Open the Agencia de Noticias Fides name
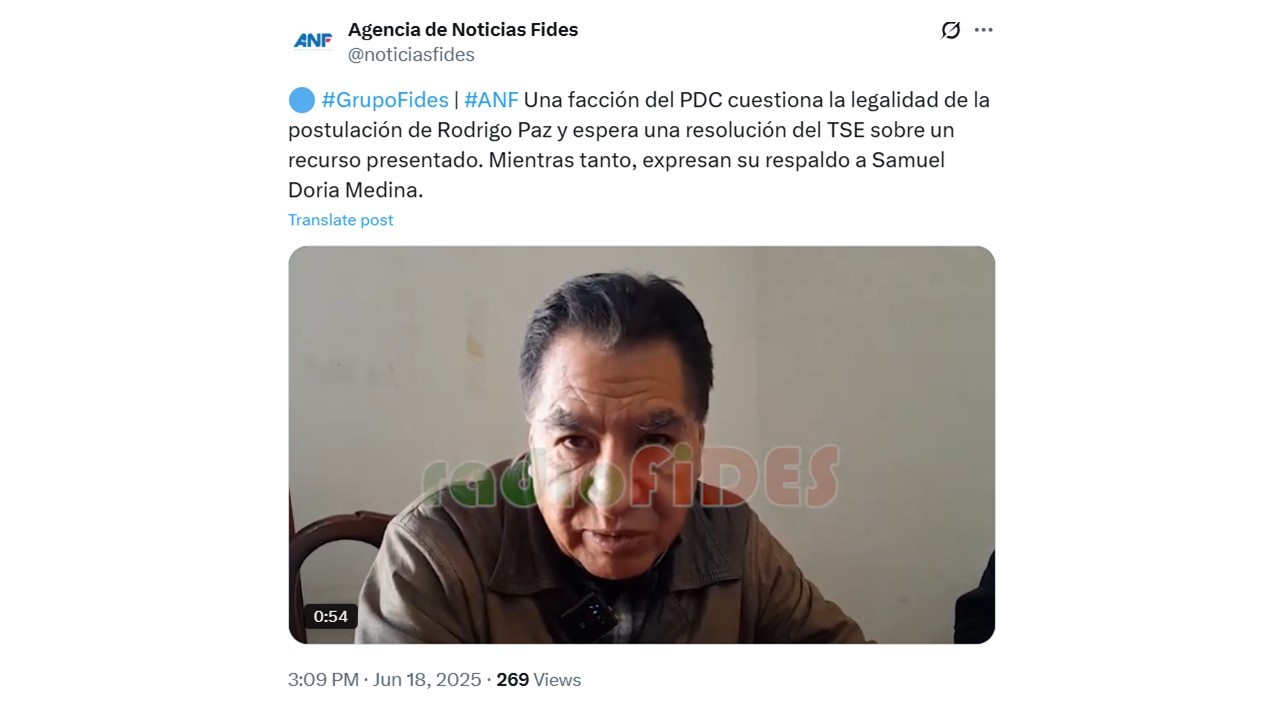 tap(463, 30)
